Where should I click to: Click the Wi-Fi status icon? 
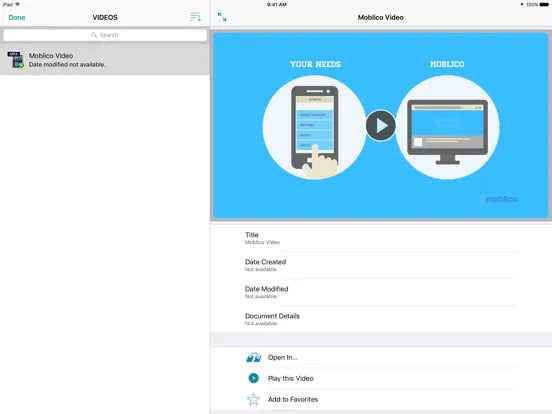(x=17, y=4)
